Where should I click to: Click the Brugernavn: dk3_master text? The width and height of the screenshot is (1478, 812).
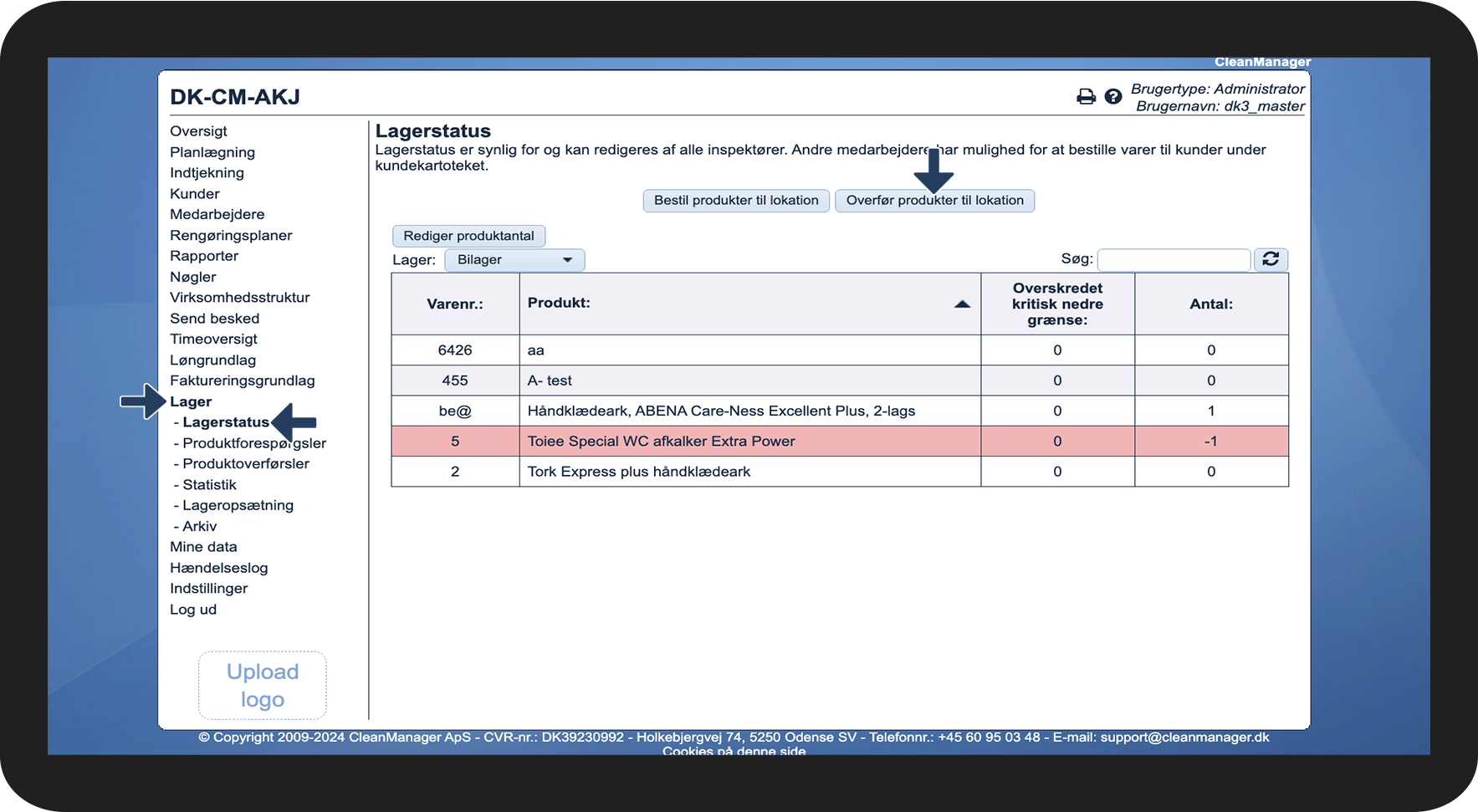1220,106
